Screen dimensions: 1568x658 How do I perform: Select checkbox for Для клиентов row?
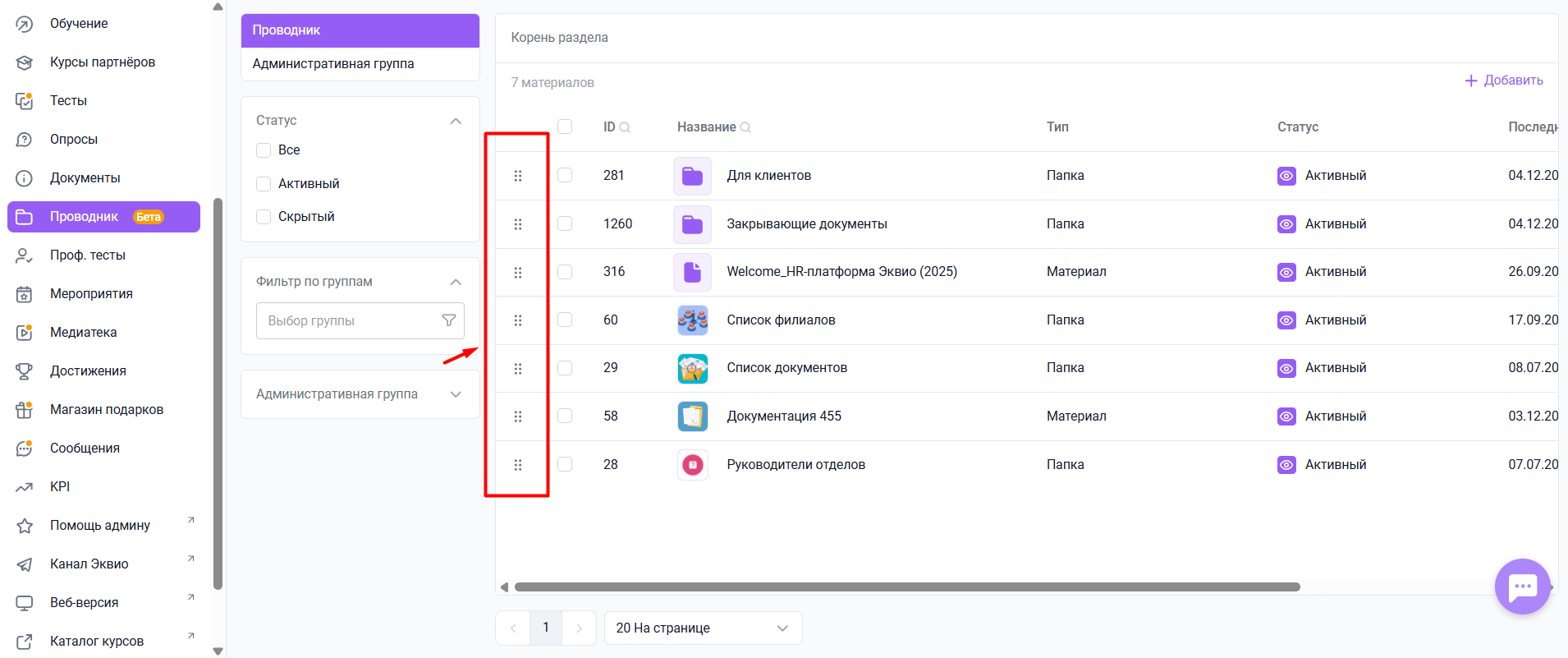(565, 175)
